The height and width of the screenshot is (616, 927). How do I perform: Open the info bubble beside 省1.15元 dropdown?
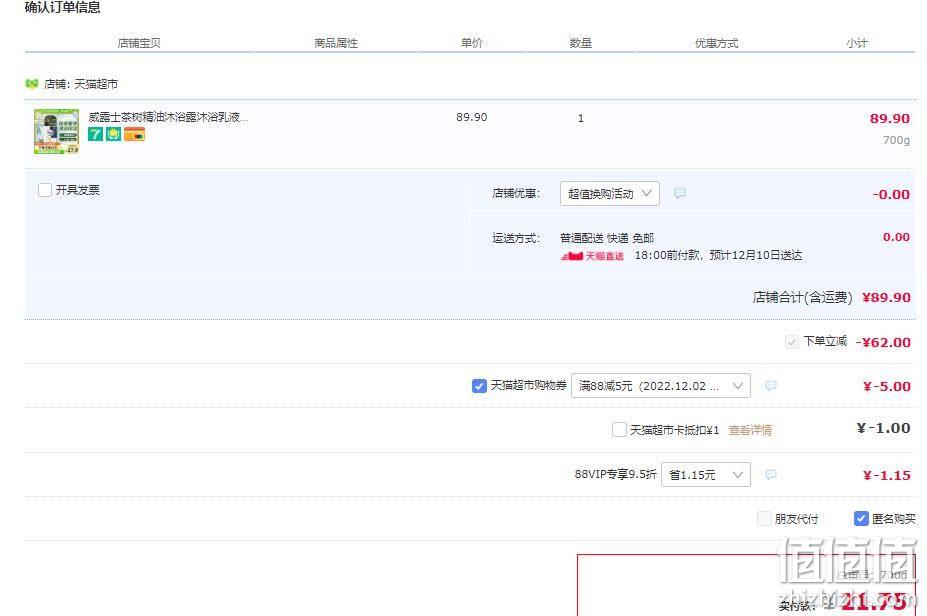[x=770, y=474]
